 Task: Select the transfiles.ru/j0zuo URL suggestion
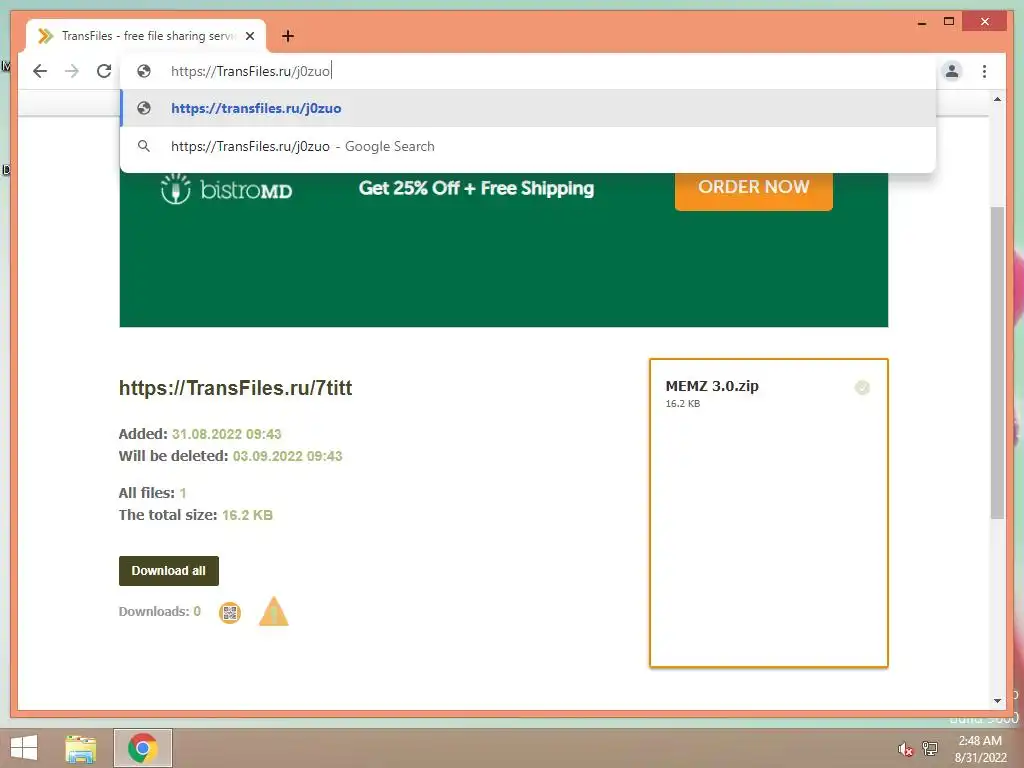(x=528, y=108)
